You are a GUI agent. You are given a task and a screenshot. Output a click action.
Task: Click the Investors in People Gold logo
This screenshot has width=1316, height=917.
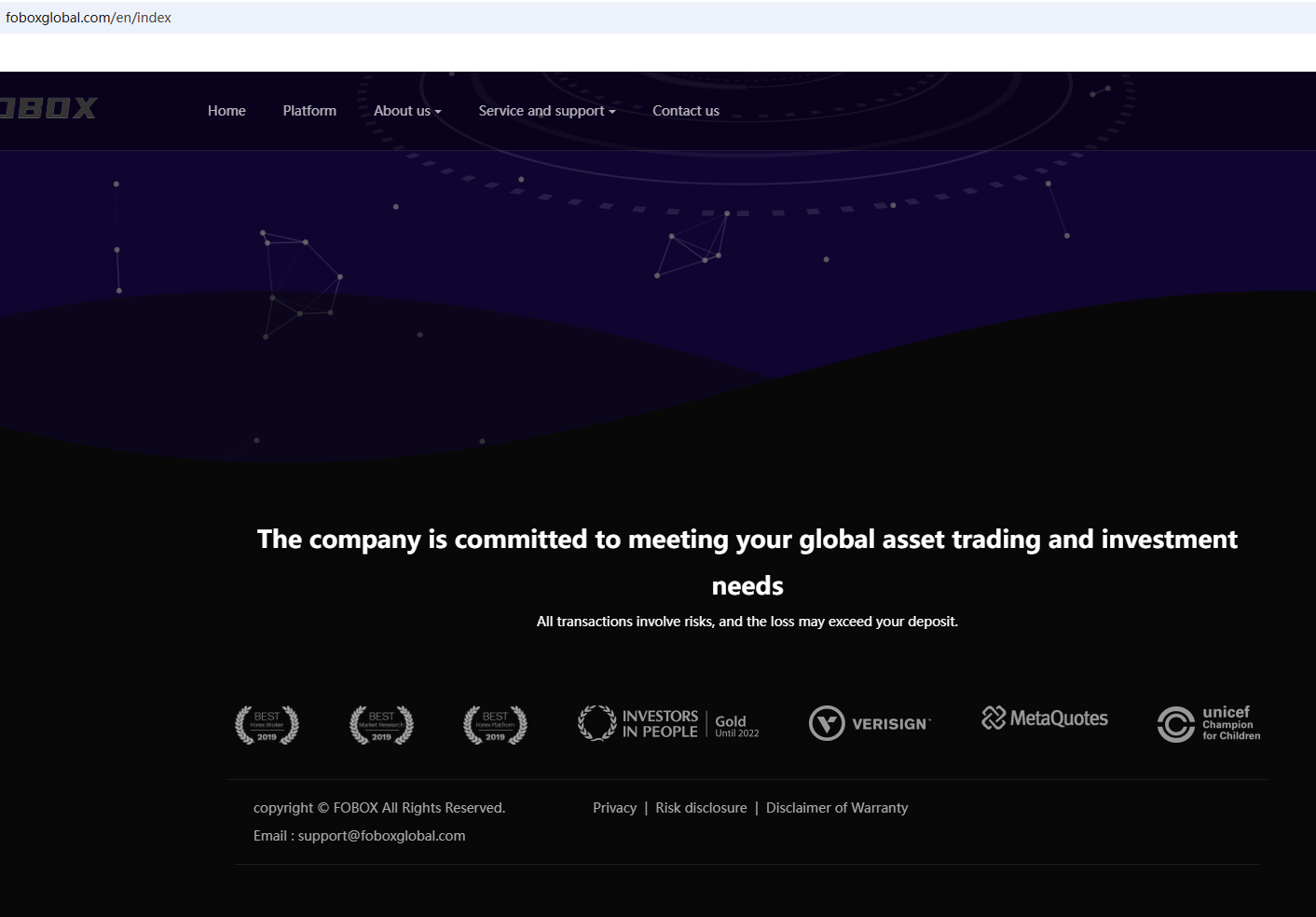coord(668,723)
